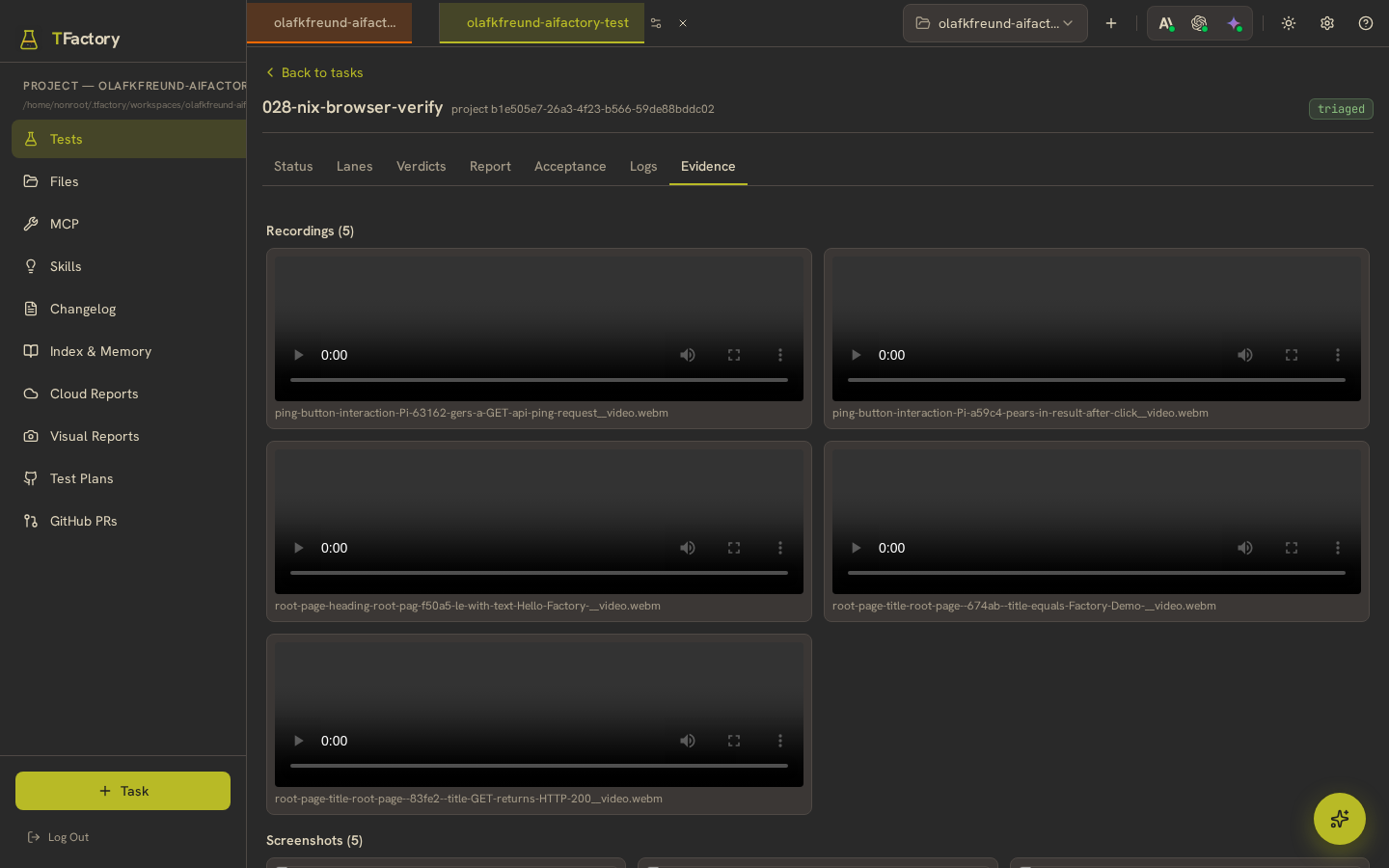
Task: Open help question mark icon
Action: [1366, 23]
